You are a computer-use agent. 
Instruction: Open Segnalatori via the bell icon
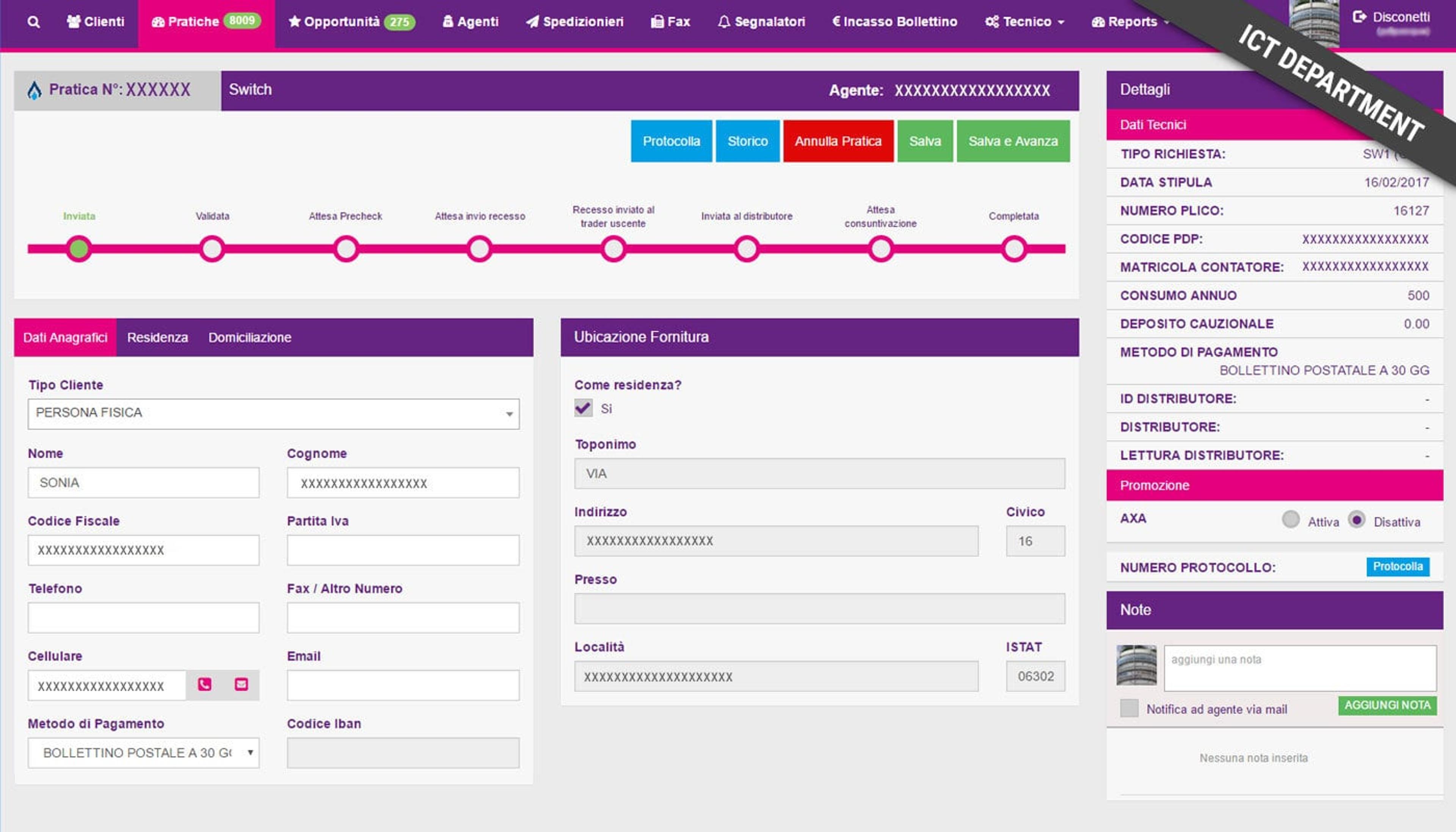coord(724,22)
